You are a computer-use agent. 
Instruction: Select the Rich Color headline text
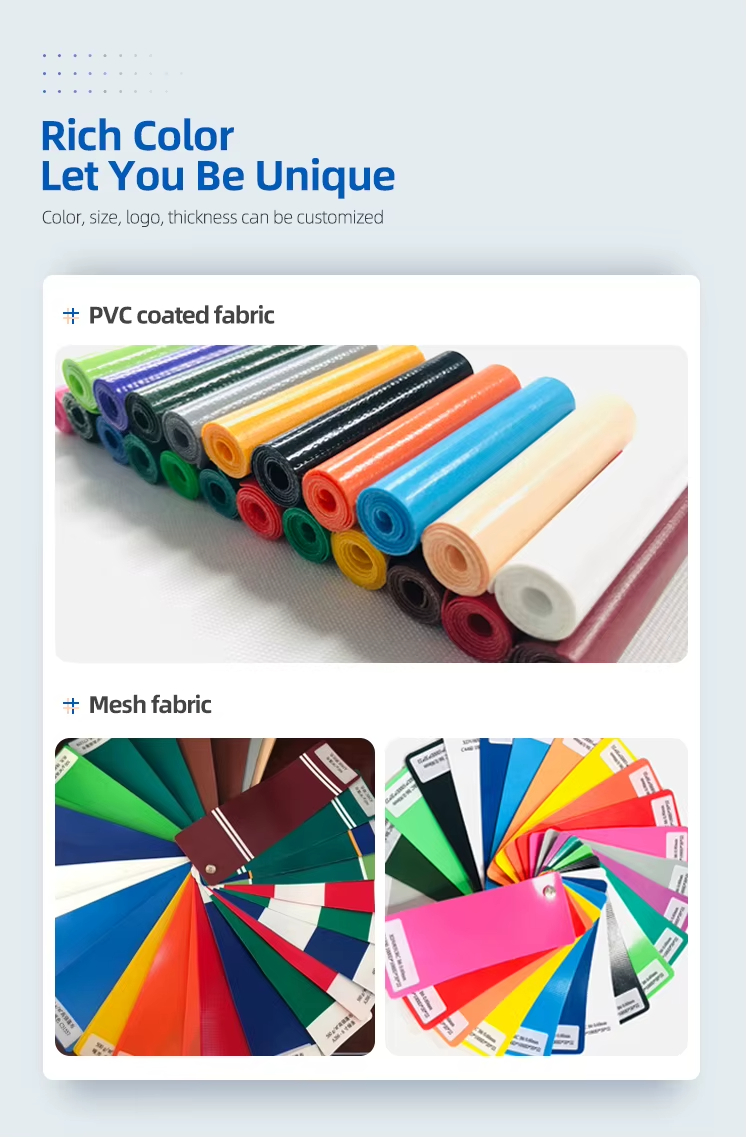137,136
